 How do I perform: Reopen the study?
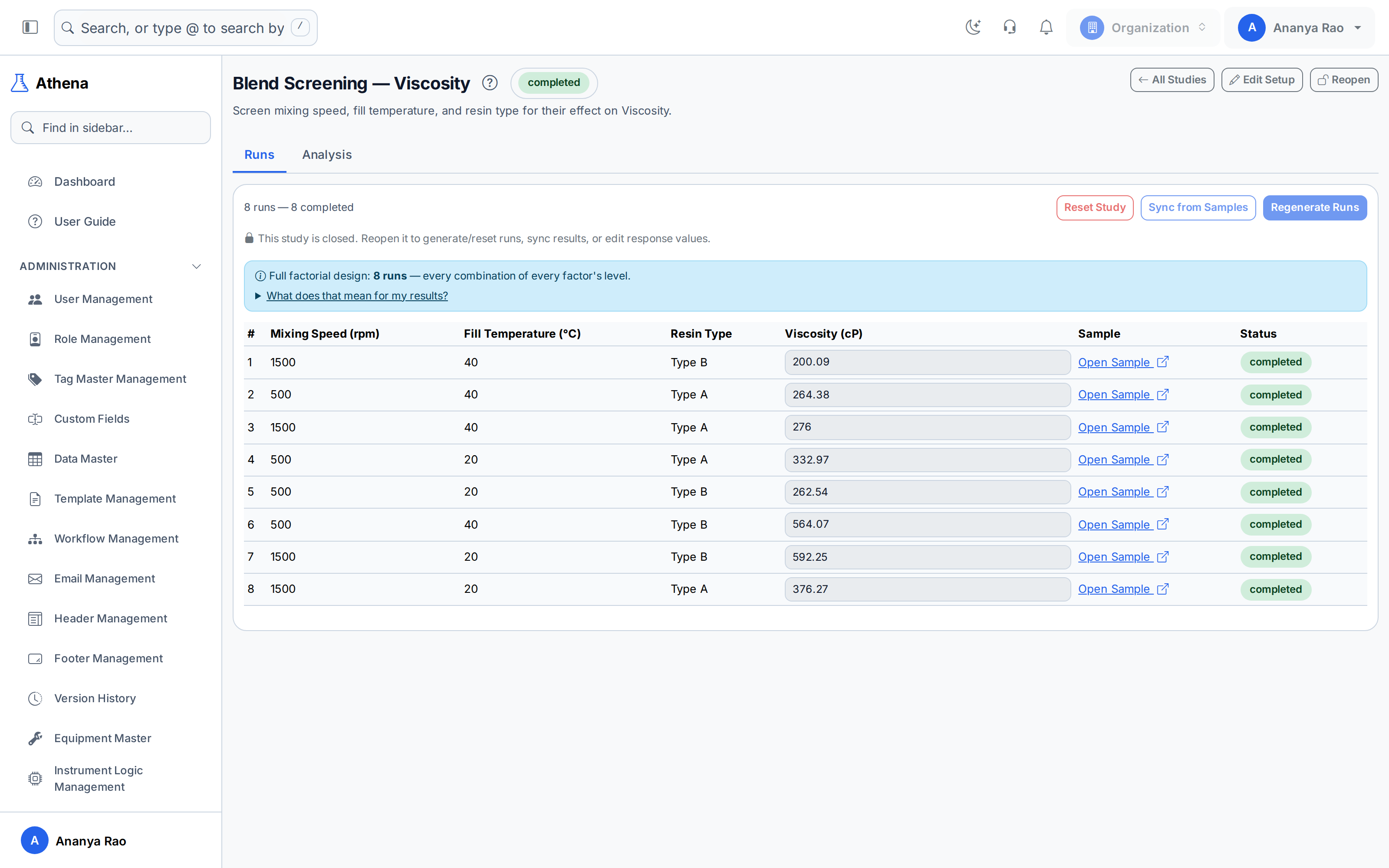tap(1344, 80)
